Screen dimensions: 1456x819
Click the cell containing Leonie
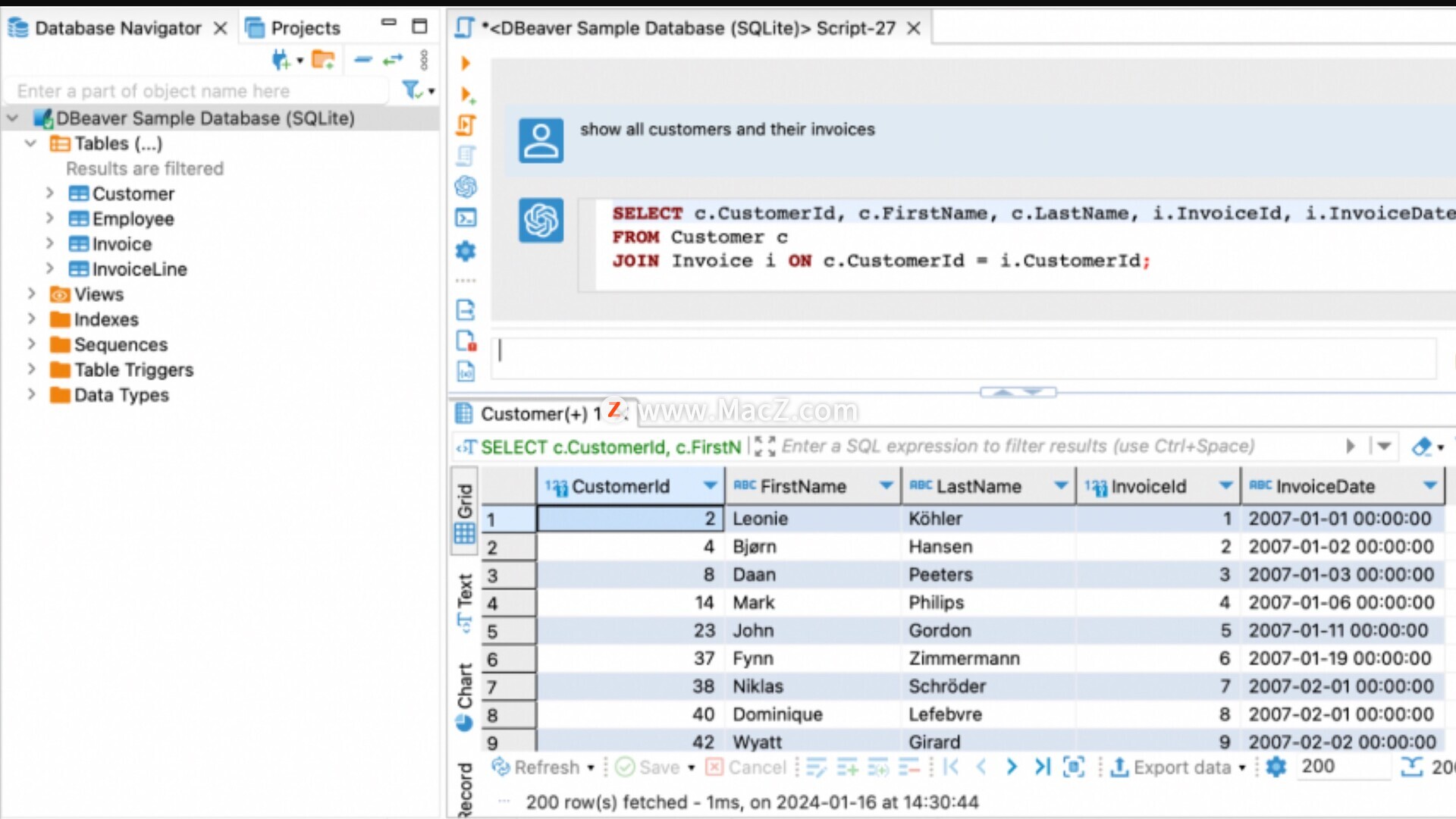click(813, 519)
